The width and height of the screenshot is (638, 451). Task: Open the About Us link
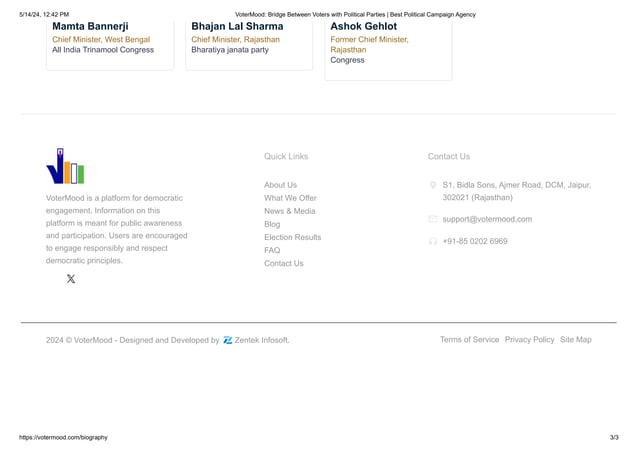pos(280,185)
